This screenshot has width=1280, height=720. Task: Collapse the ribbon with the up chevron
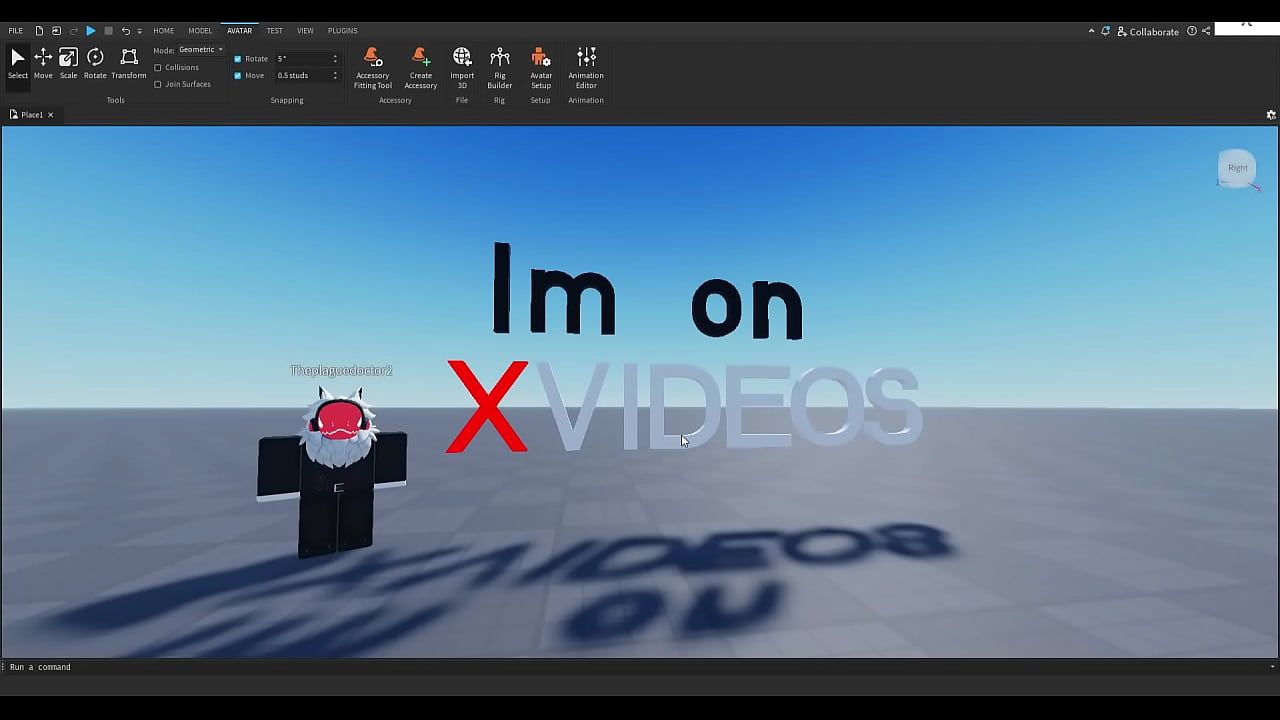click(x=1091, y=31)
